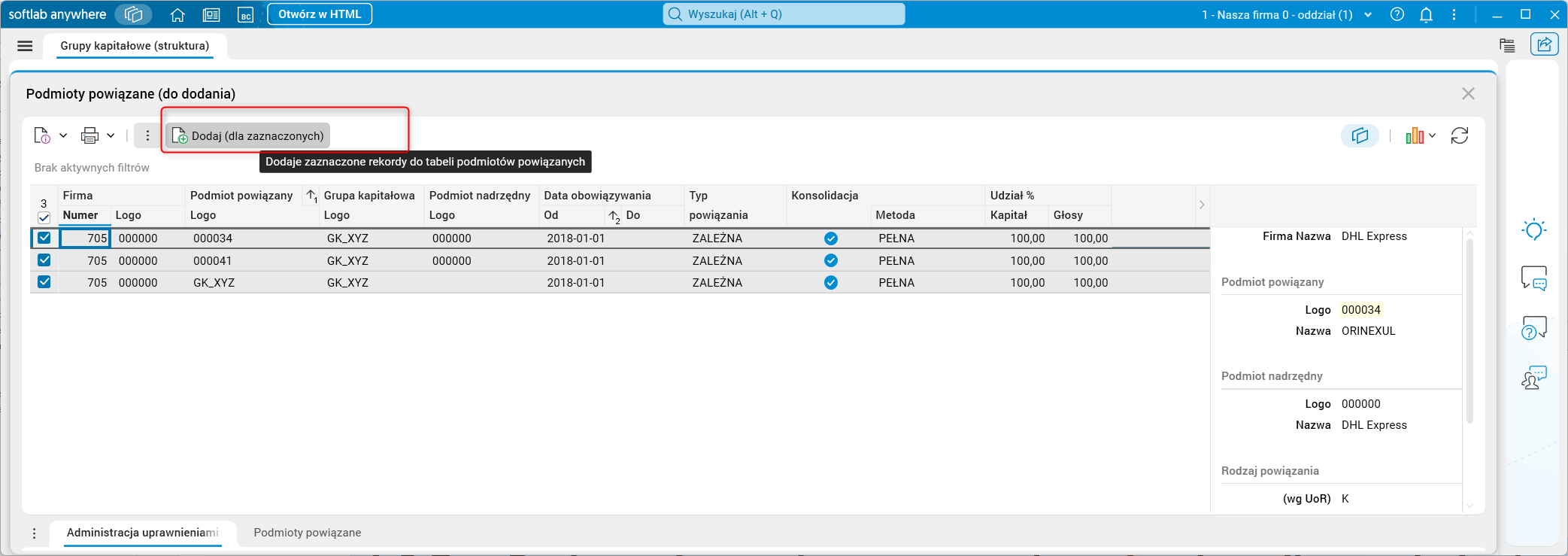The width and height of the screenshot is (1568, 556).
Task: Click the refresh data icon
Action: [x=1460, y=135]
